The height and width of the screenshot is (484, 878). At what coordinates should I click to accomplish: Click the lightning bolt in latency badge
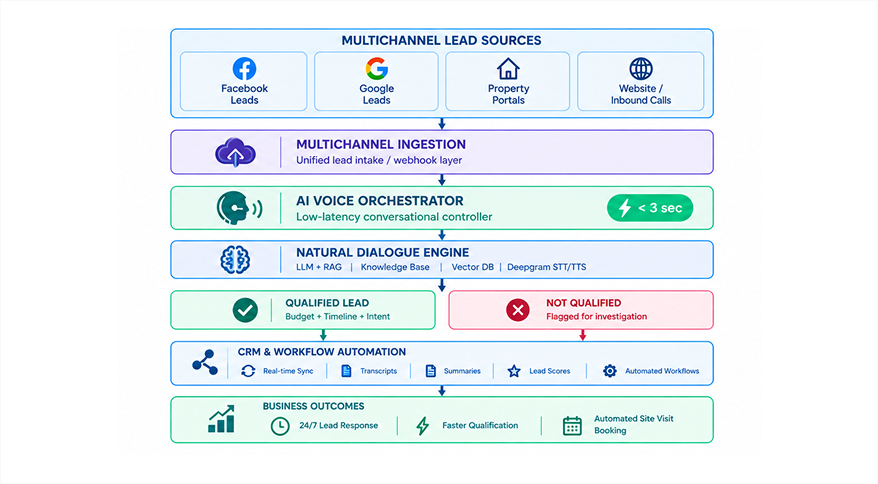pyautogui.click(x=624, y=208)
